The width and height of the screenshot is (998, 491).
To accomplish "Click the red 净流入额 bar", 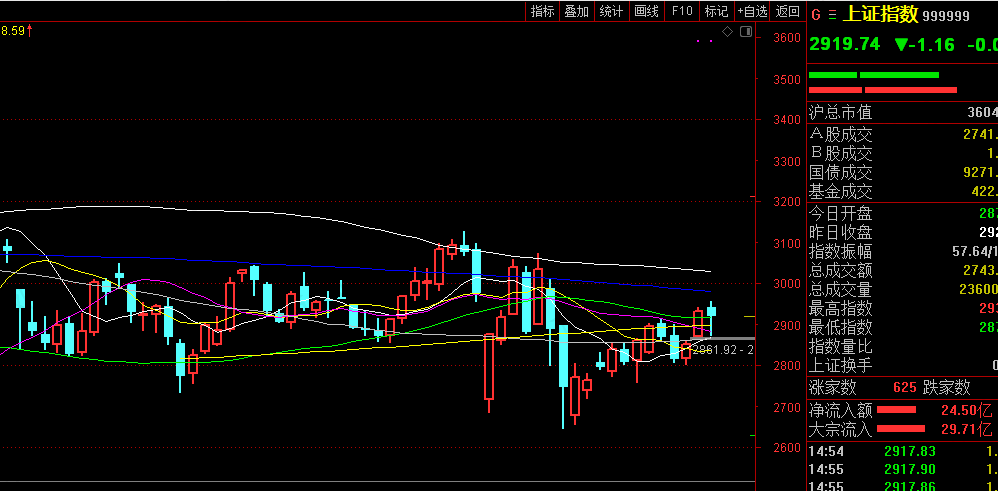I will point(896,409).
